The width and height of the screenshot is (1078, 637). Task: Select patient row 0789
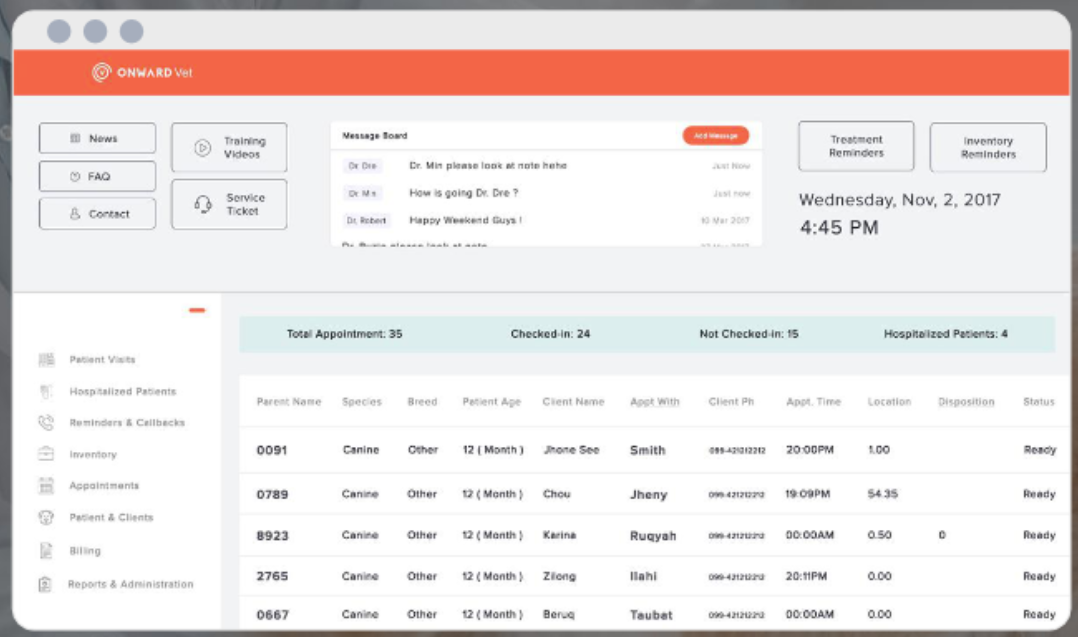point(654,494)
